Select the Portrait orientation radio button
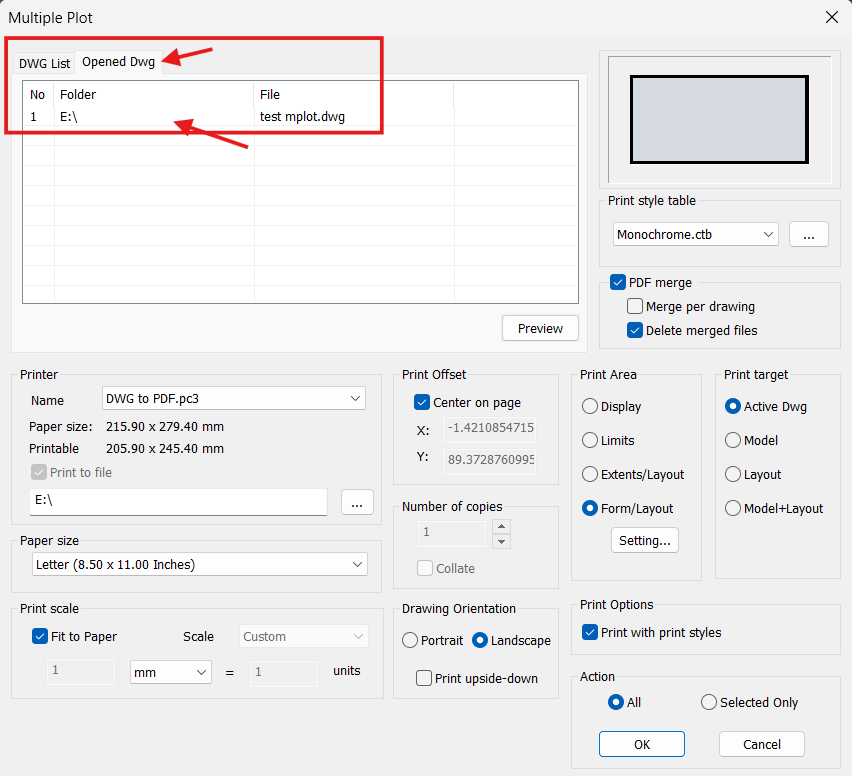Viewport: 852px width, 776px height. [x=410, y=641]
